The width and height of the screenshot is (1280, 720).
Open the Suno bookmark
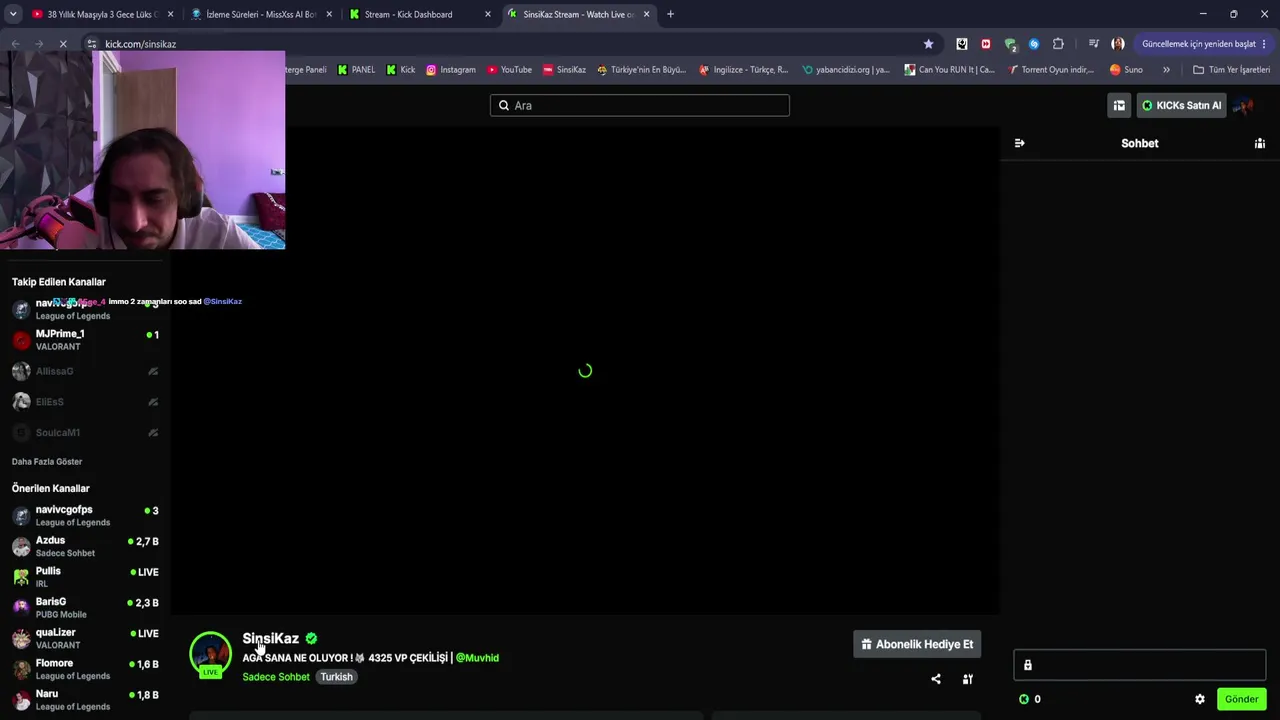point(1126,70)
